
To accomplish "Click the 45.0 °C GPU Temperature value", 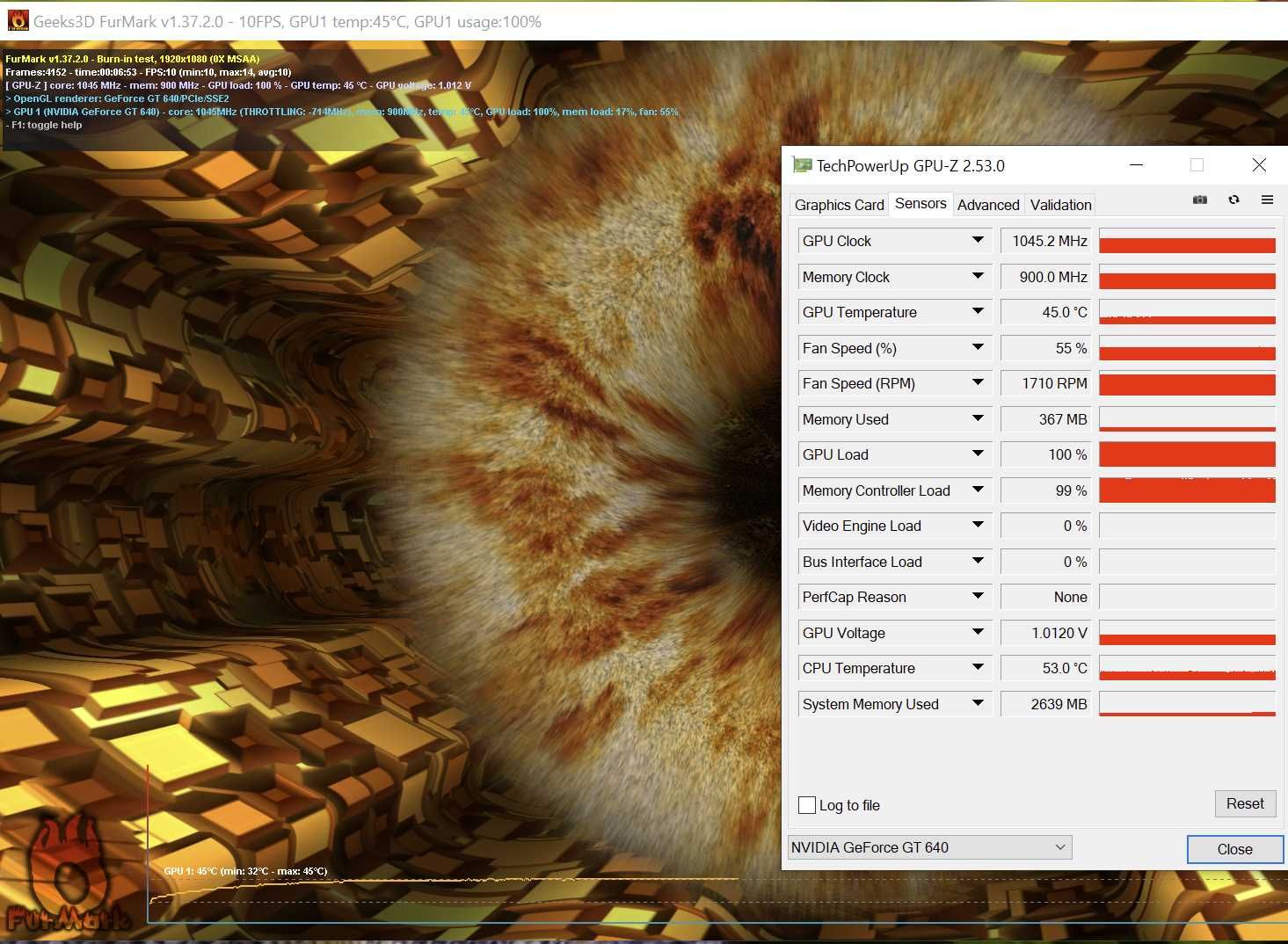I will 1045,312.
